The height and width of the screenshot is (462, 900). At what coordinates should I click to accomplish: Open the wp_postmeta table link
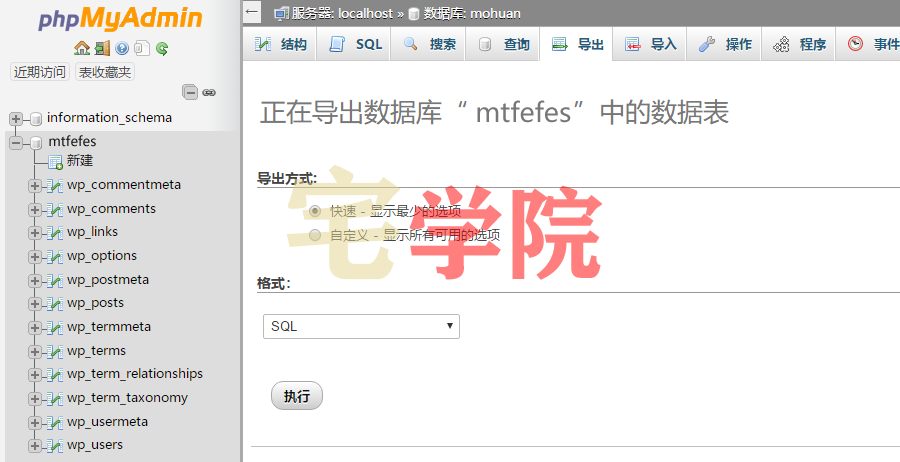(x=108, y=280)
